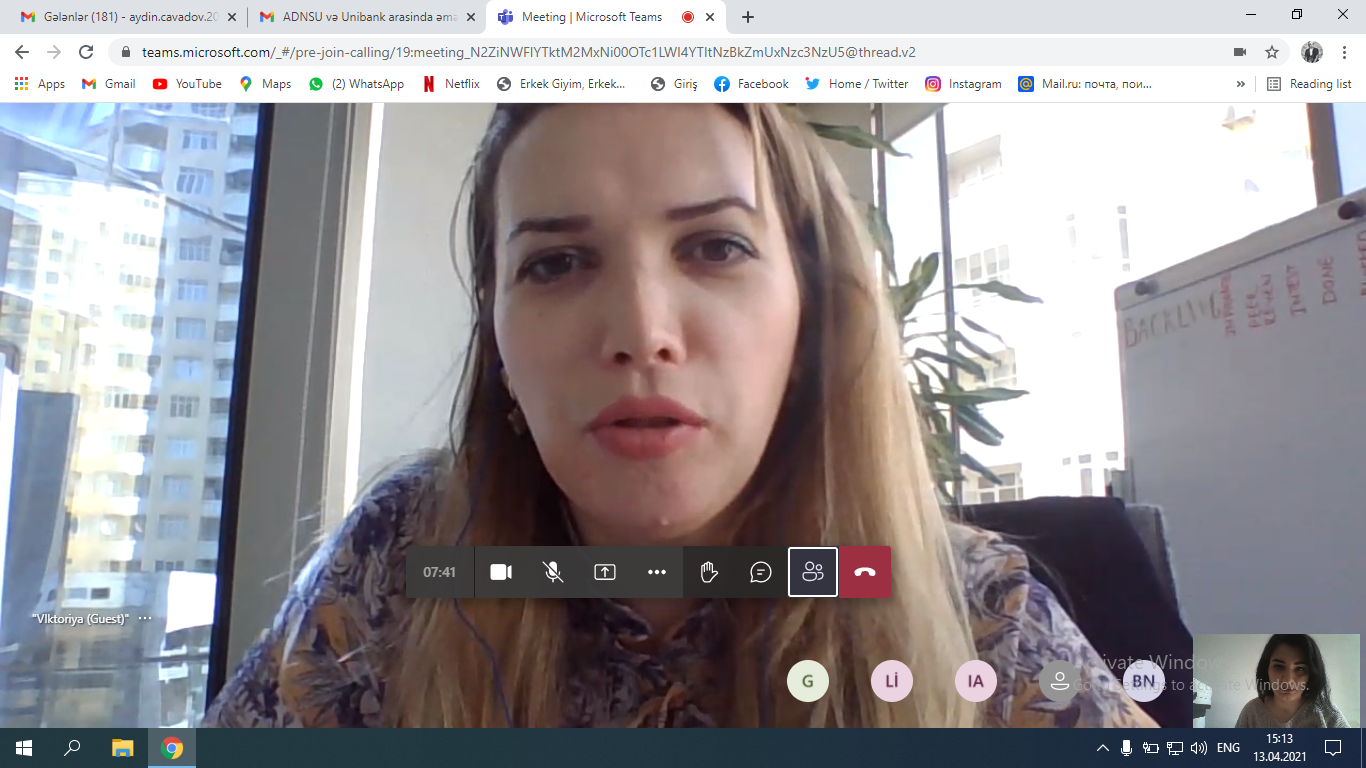Hang up the call with red button
Screen dimensions: 1366x768
865,572
